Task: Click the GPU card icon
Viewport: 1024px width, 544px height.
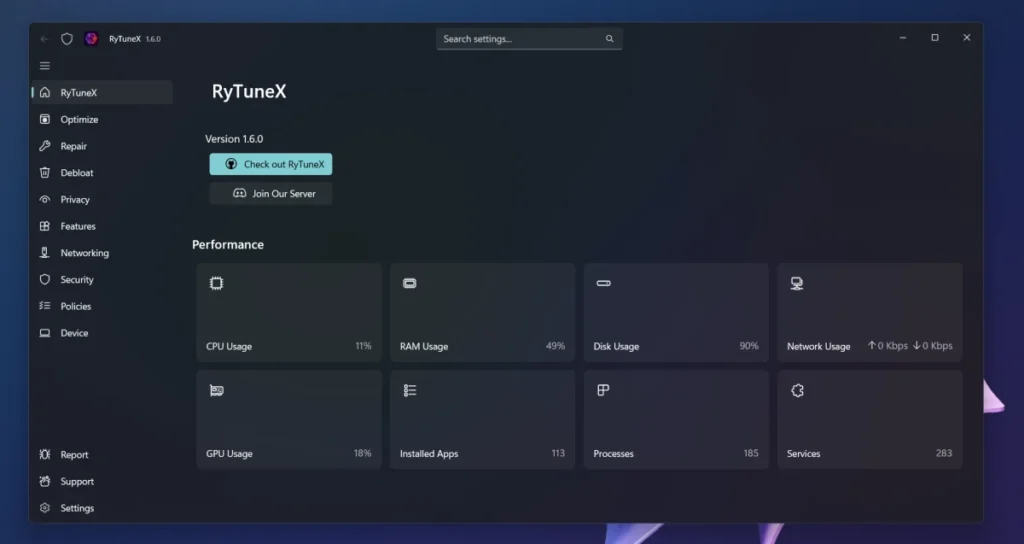Action: [216, 391]
